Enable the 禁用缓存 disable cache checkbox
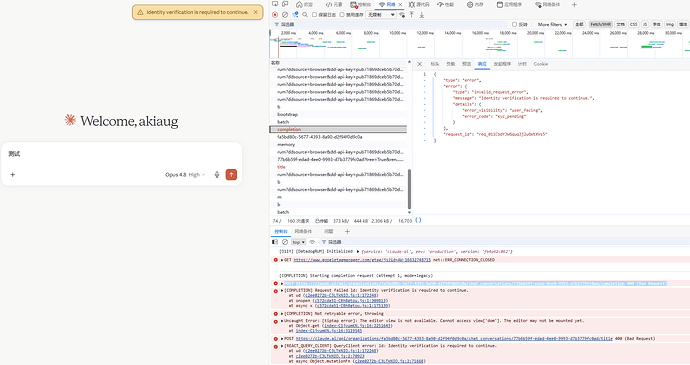 pyautogui.click(x=342, y=15)
